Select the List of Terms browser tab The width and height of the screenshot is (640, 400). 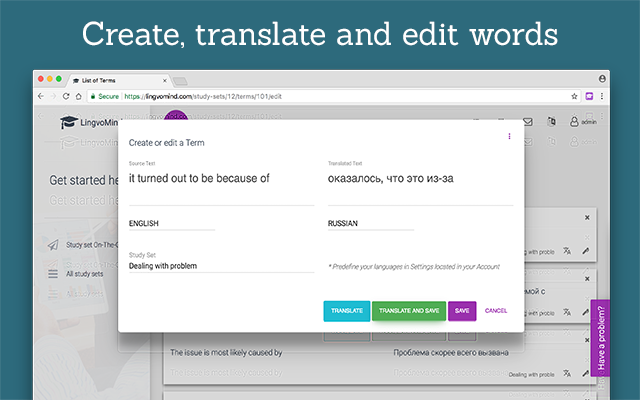point(119,80)
